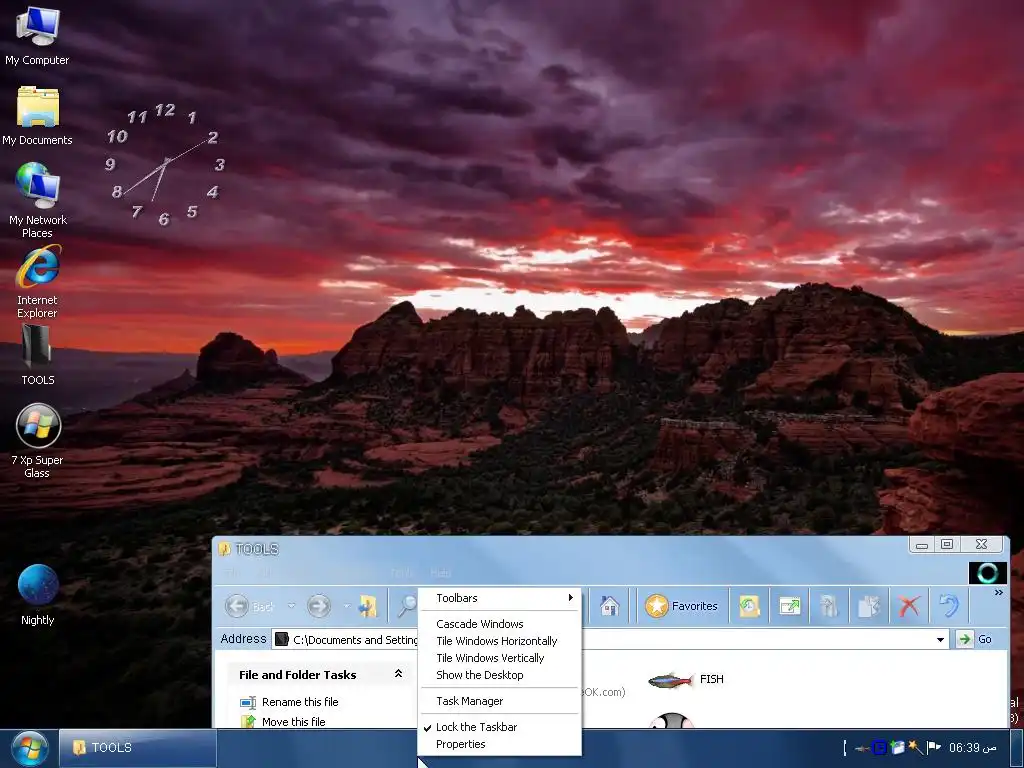
Task: Click the Rename this file link
Action: pyautogui.click(x=300, y=702)
